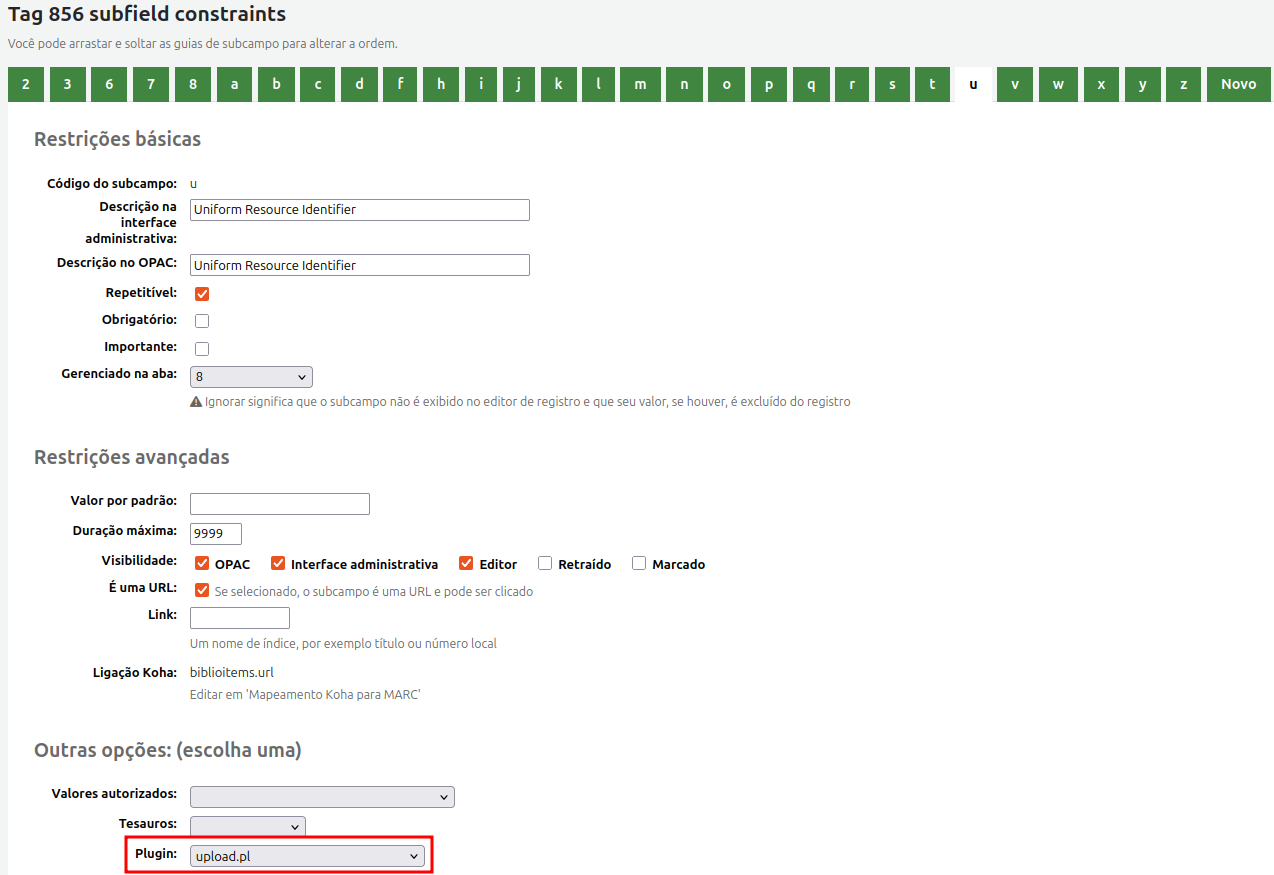Check the Retraído visibility option
The width and height of the screenshot is (1274, 875).
pos(545,563)
